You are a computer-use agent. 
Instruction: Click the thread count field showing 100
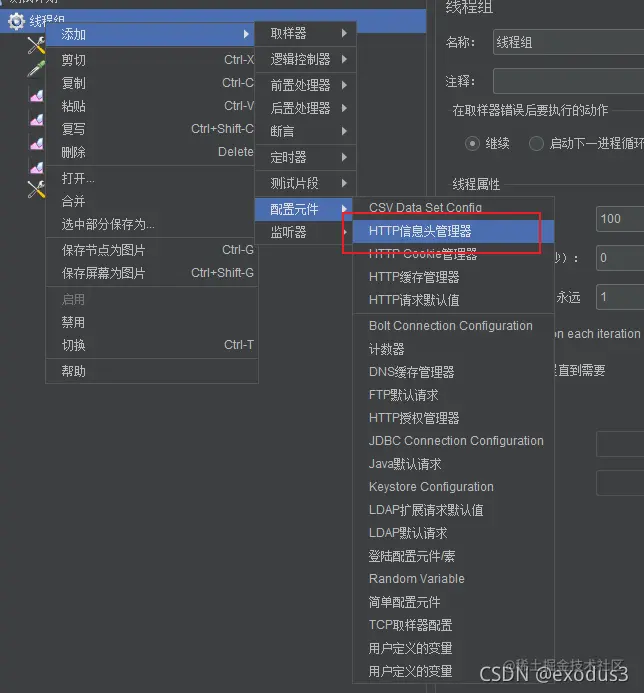[x=620, y=219]
